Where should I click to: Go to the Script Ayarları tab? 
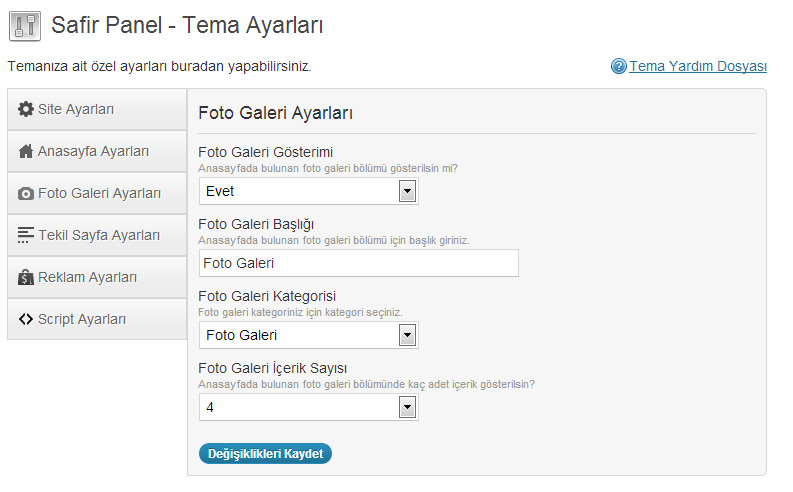(x=97, y=319)
